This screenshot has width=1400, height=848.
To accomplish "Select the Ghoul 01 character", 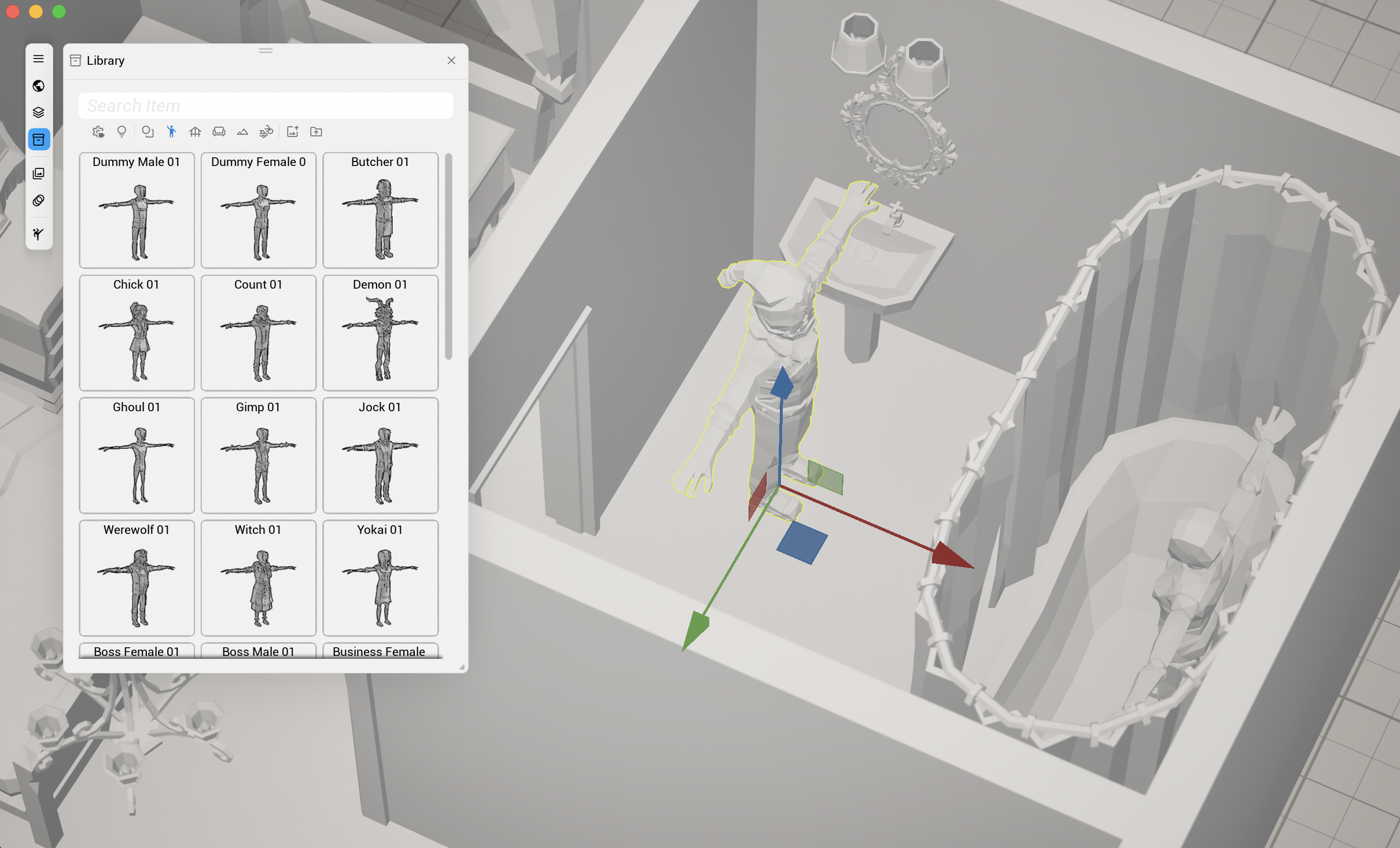I will tap(137, 456).
